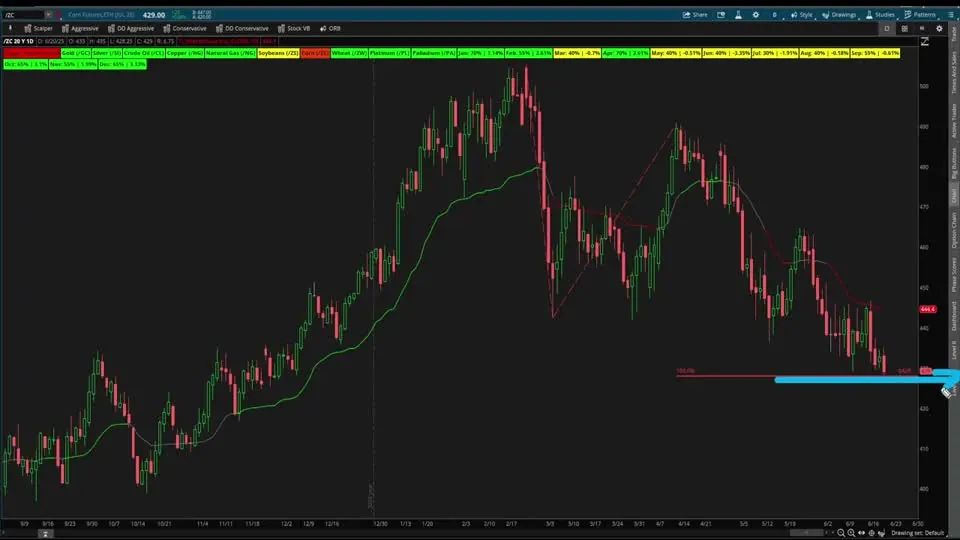Viewport: 960px width, 540px height.
Task: Click the Dec: 65% seasonality label
Action: [x=122, y=64]
